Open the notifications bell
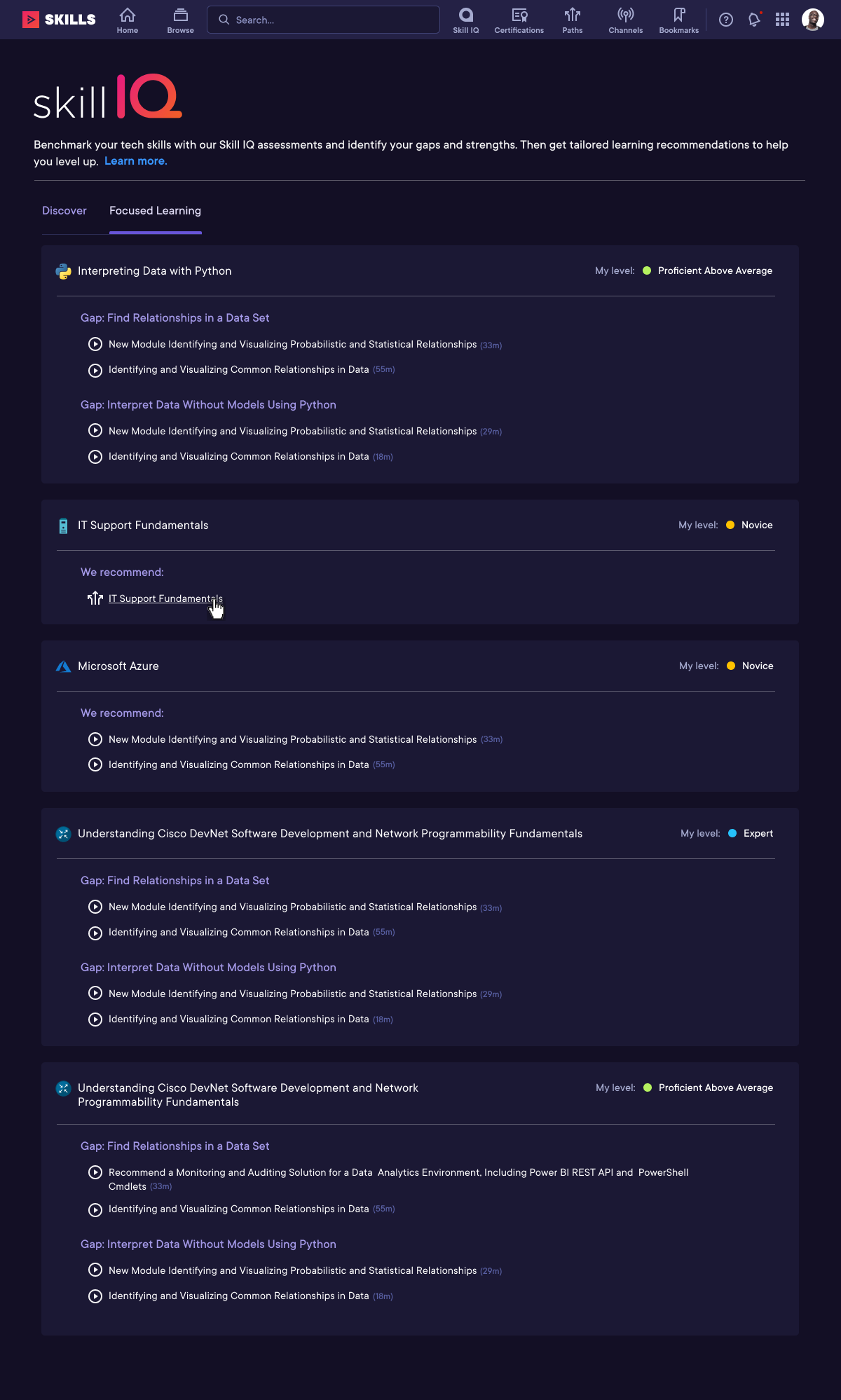Screen dimensions: 841x1400 (x=754, y=20)
